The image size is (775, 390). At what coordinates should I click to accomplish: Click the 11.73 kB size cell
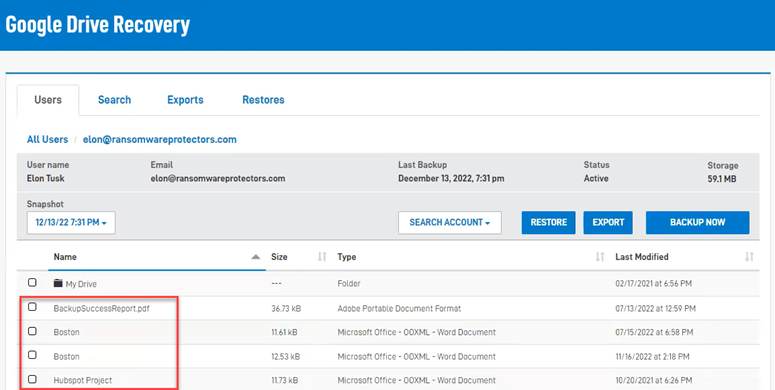(285, 380)
